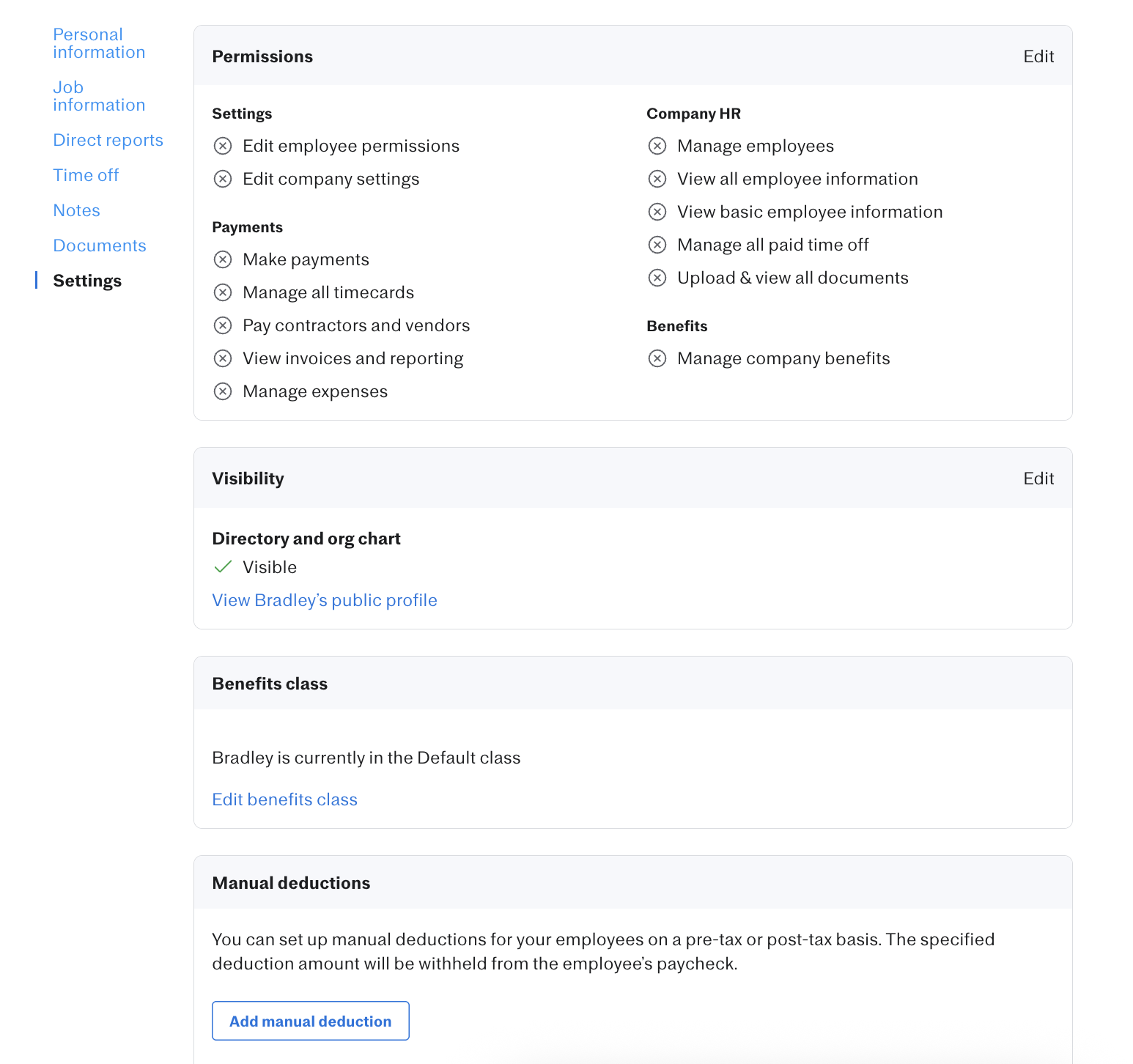Open the Documents sidebar item
1133x1064 pixels.
[100, 245]
